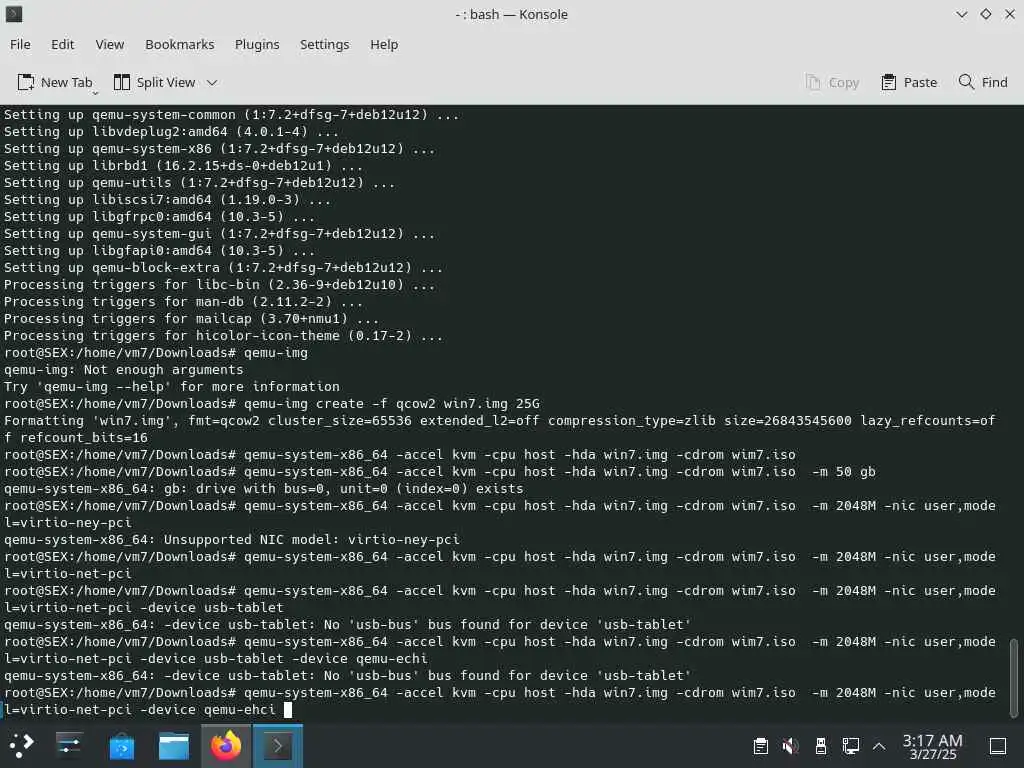The width and height of the screenshot is (1024, 768).
Task: Click the 'qemu-img: Not enough arguments' line
Action: click(123, 370)
